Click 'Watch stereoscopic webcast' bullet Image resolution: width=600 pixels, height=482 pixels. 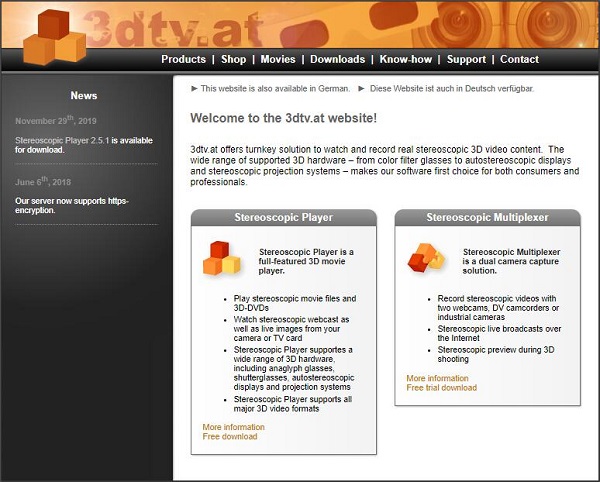pyautogui.click(x=291, y=329)
